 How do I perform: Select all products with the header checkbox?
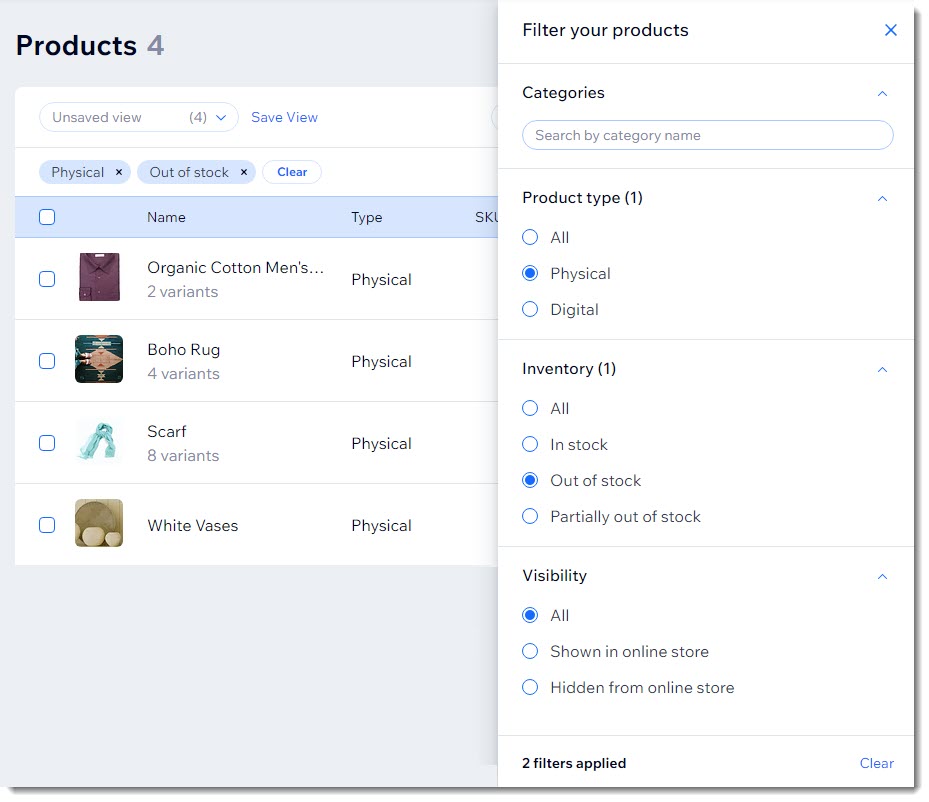pos(47,217)
